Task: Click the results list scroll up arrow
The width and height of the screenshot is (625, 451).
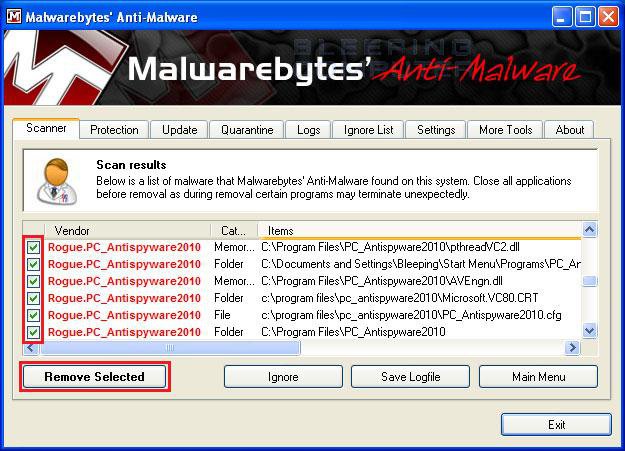Action: click(590, 229)
